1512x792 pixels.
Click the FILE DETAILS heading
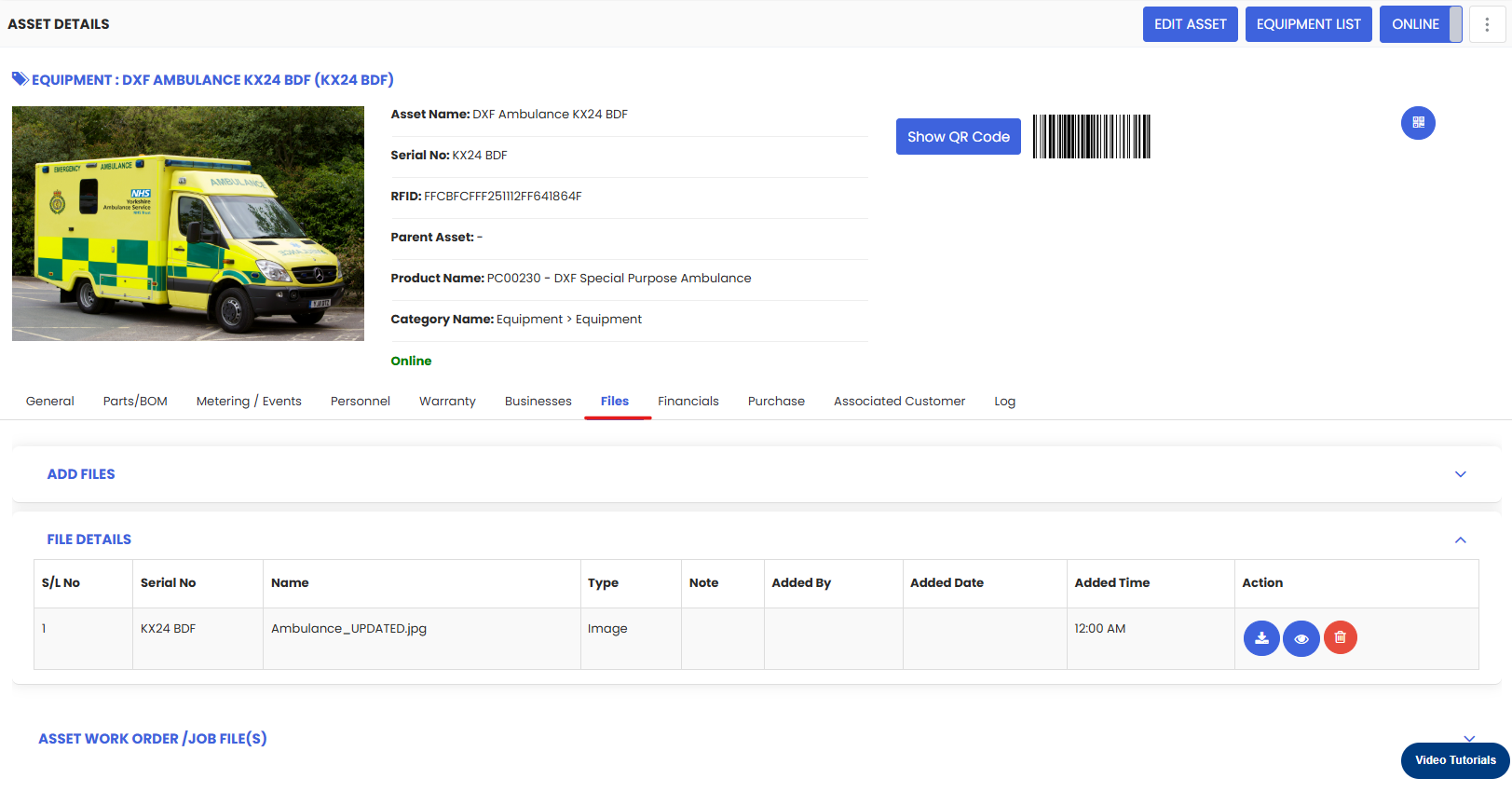point(89,539)
